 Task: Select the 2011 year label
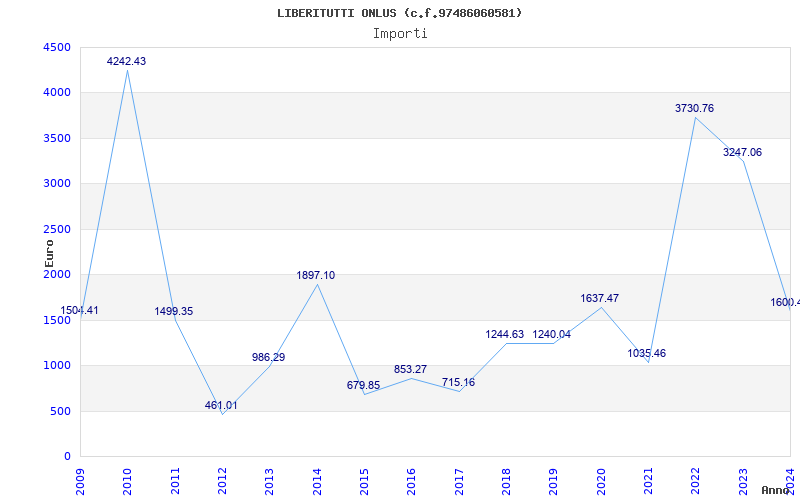175,482
